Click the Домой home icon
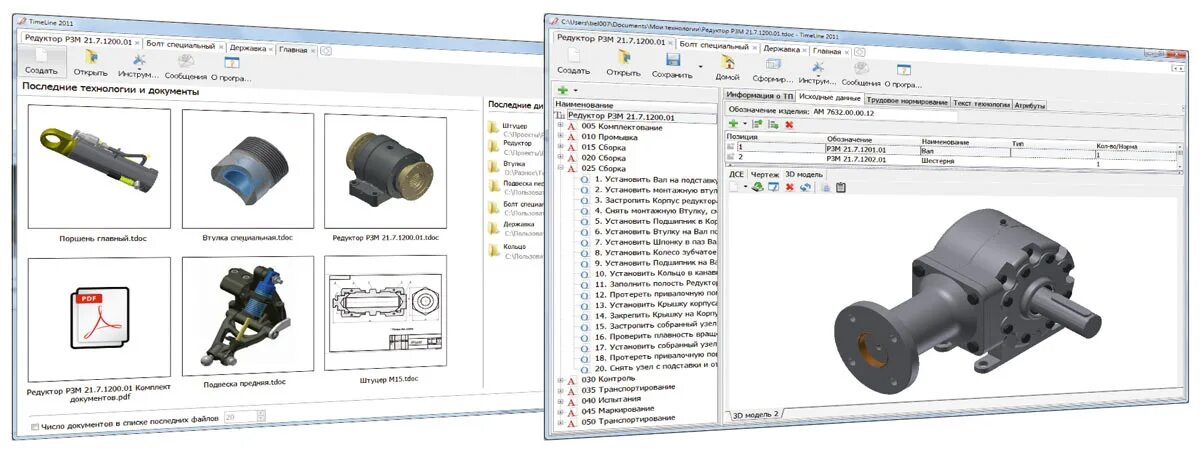Screen dimensions: 1200x464 [x=728, y=63]
